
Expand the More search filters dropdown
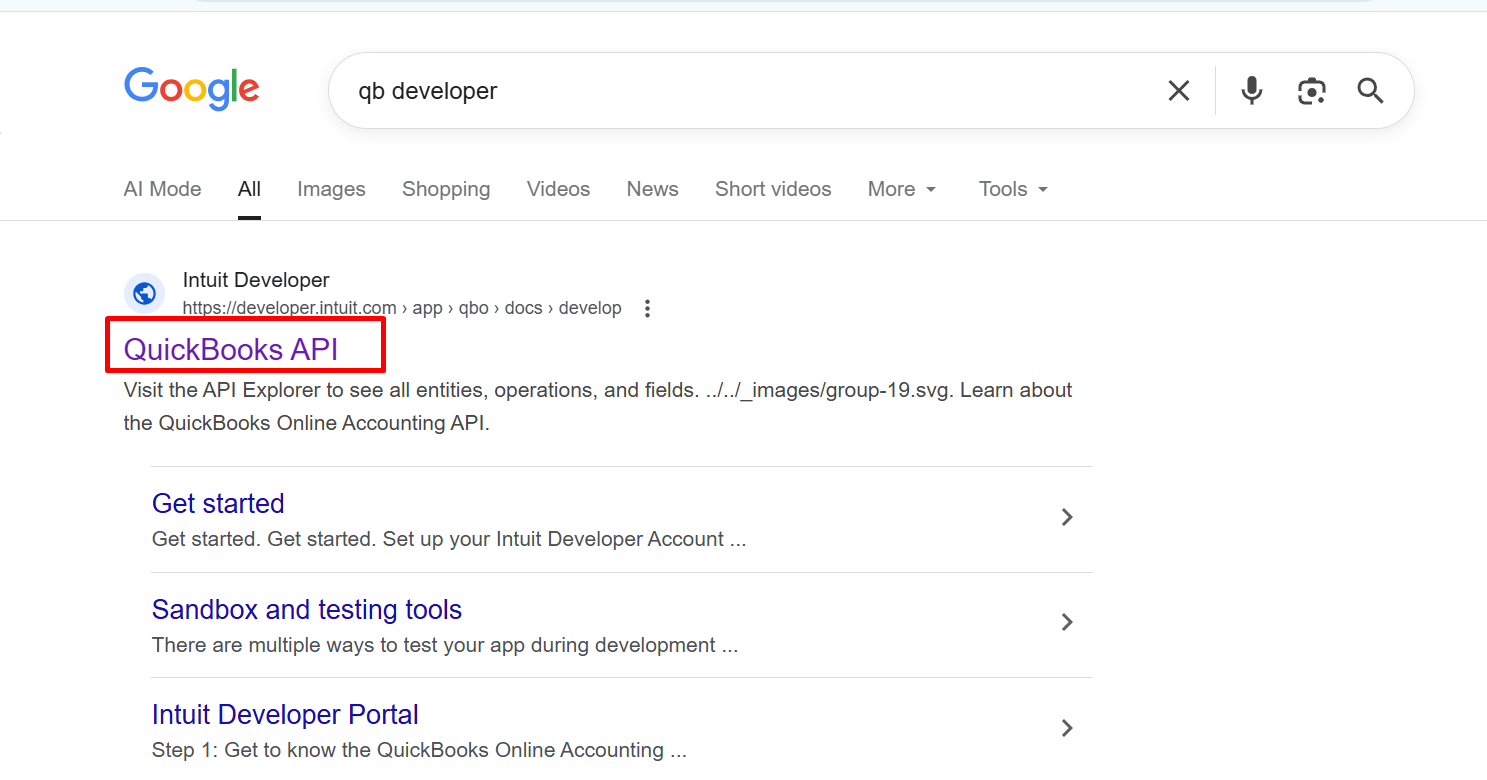(902, 189)
